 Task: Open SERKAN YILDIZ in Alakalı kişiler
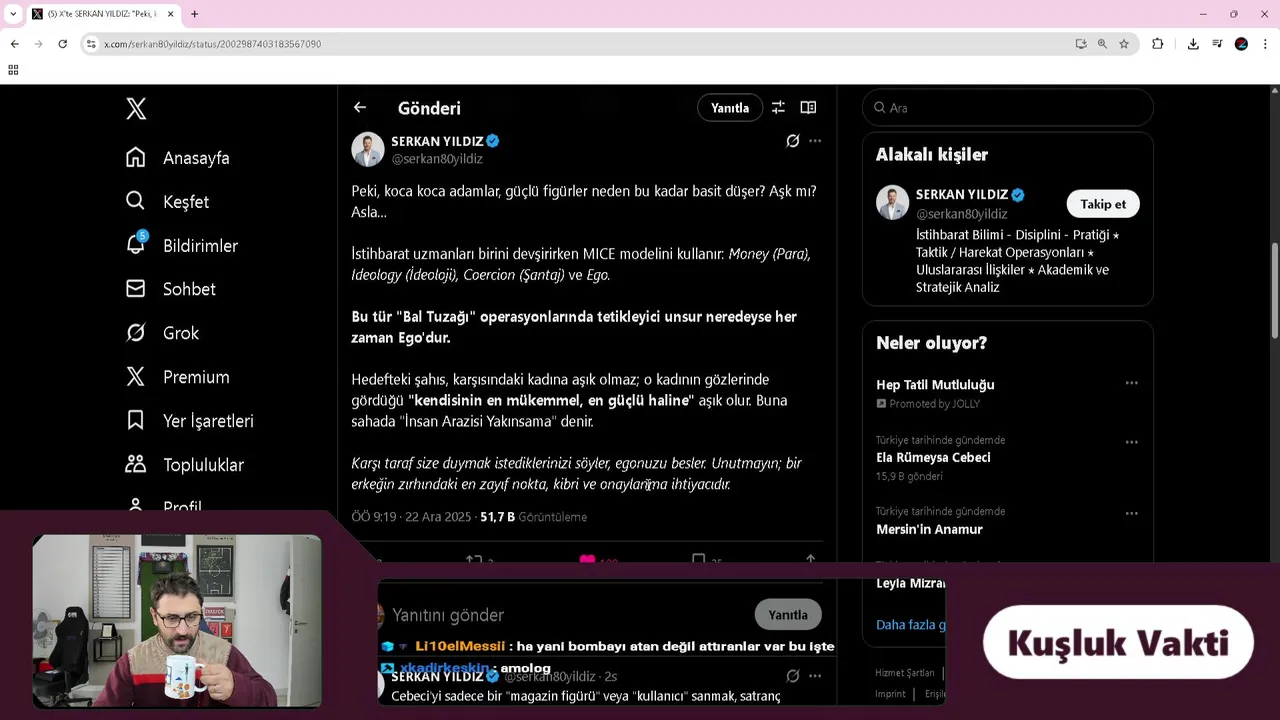tap(962, 195)
